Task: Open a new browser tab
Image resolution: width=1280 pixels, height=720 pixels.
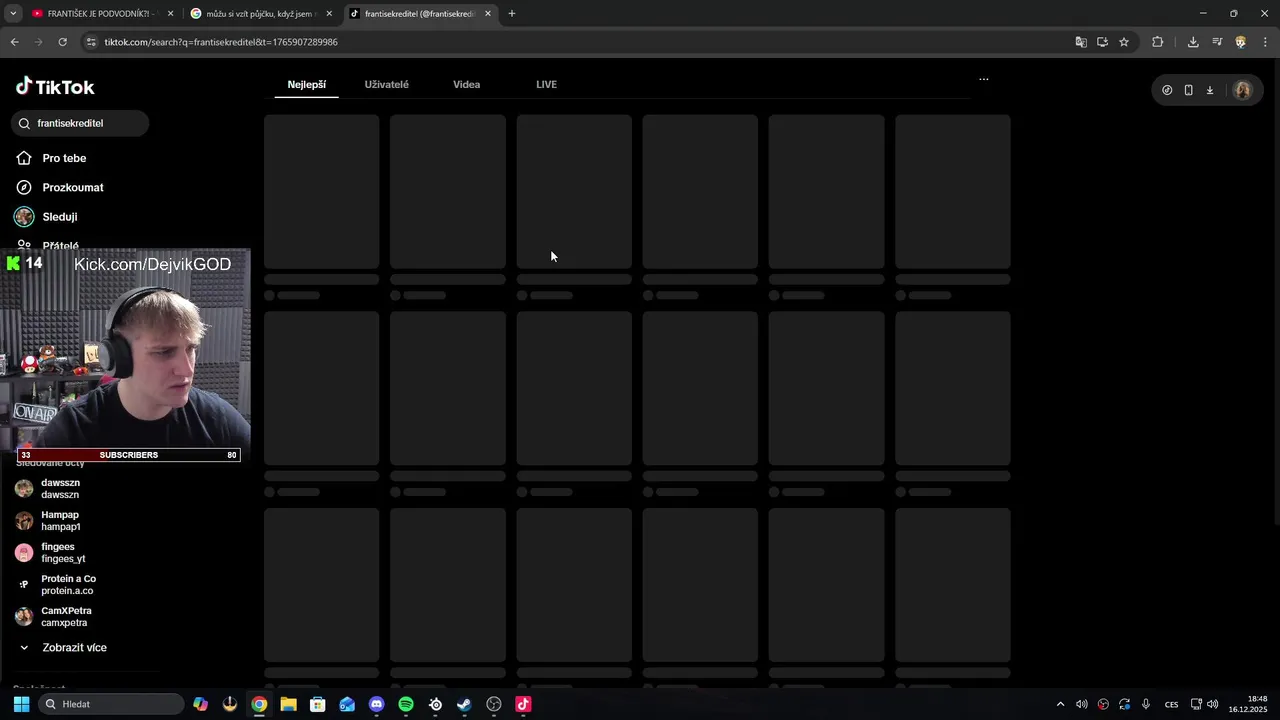Action: (512, 14)
